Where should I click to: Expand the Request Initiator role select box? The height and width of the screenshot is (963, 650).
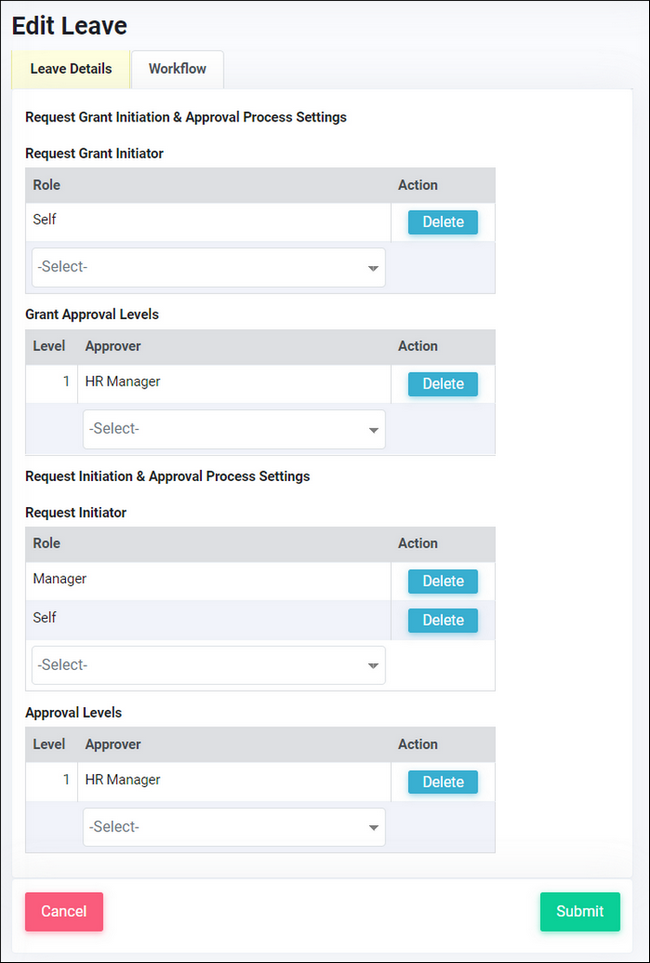coord(208,665)
